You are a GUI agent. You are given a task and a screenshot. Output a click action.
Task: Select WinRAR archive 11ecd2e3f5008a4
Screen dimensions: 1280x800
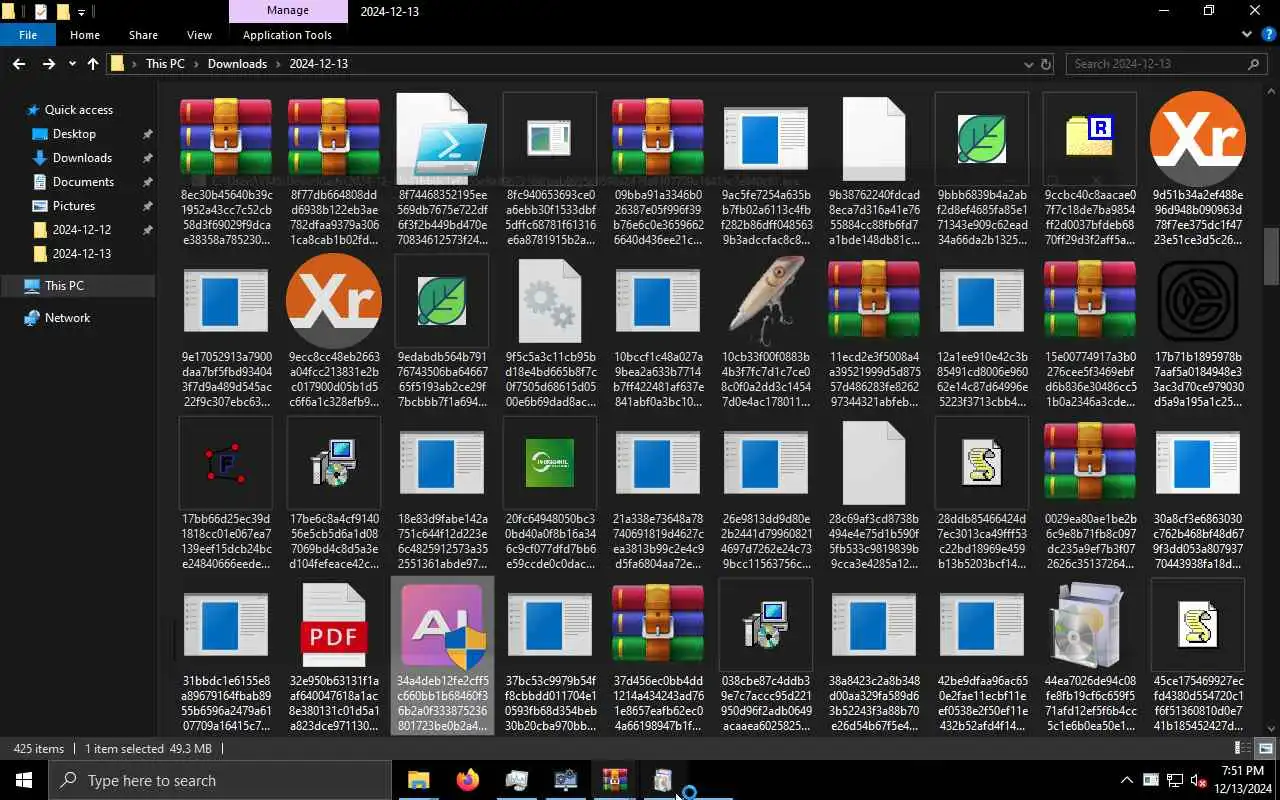coord(874,332)
